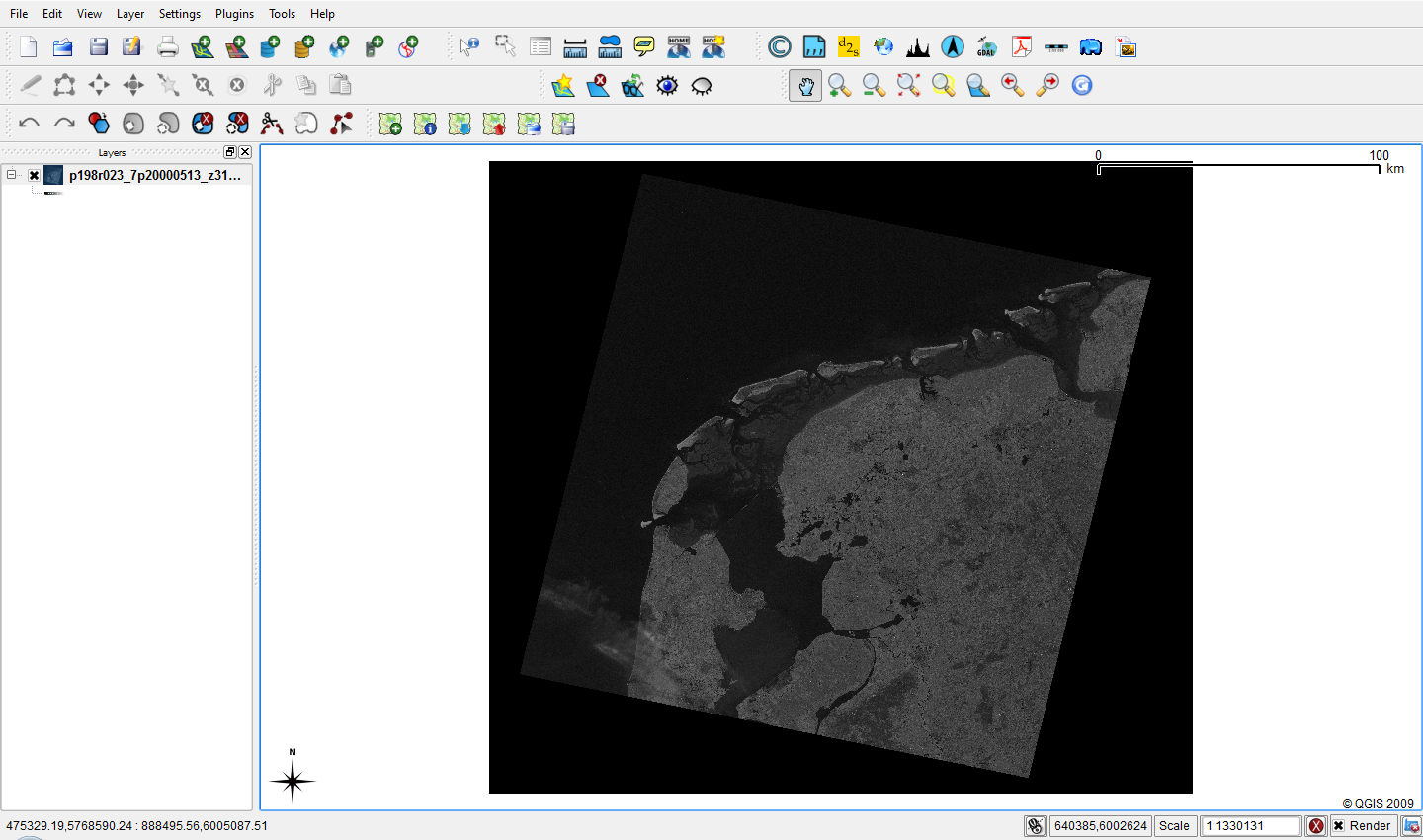Screen dimensions: 1423x840
Task: Open the Tools menu
Action: 283,14
